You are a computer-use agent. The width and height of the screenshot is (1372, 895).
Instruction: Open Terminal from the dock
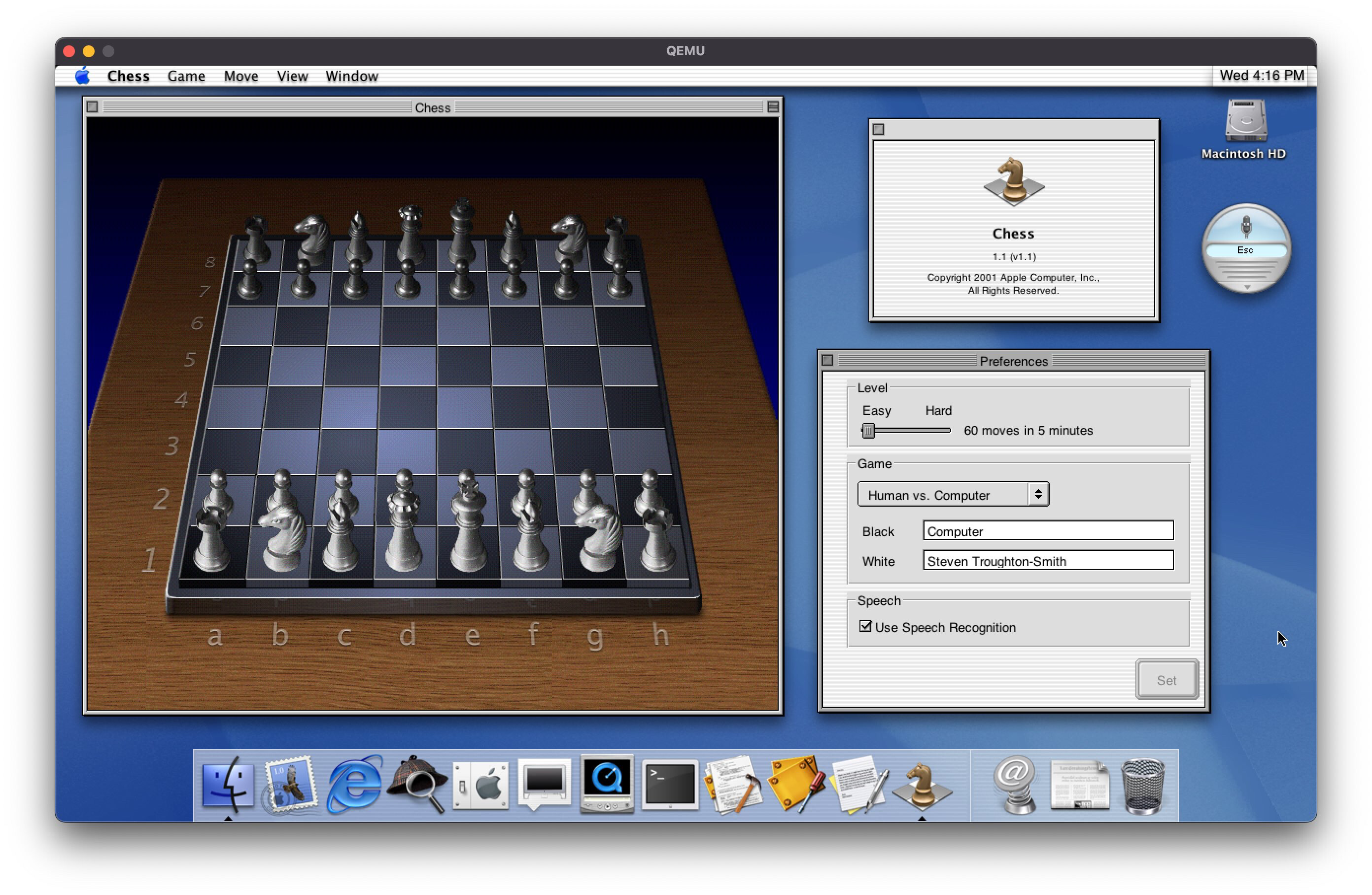[x=670, y=785]
